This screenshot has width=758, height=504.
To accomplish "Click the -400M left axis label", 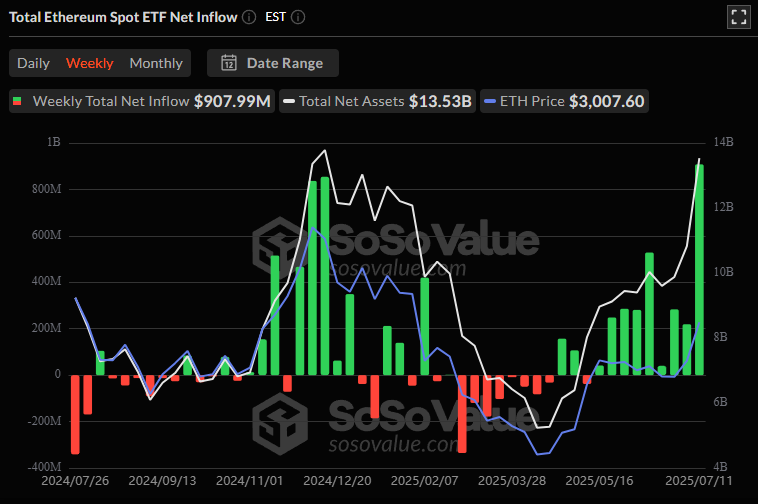I will point(44,467).
